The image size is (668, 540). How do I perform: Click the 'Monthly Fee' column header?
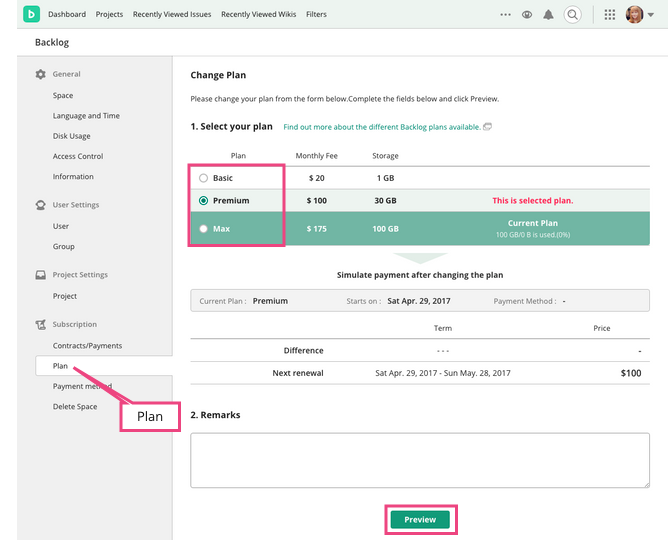[317, 156]
